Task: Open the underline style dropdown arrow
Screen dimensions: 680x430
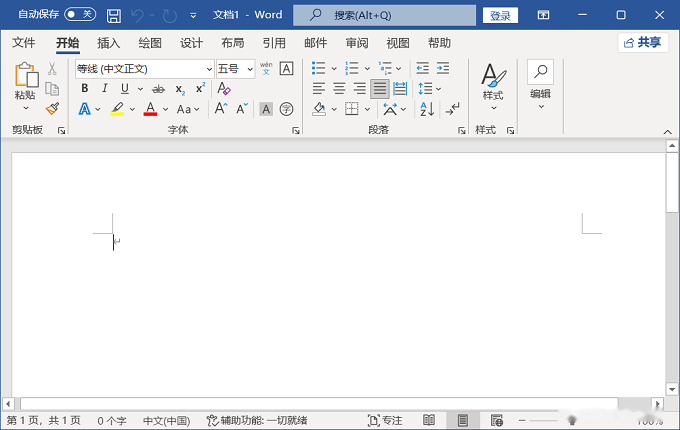Action: click(140, 89)
